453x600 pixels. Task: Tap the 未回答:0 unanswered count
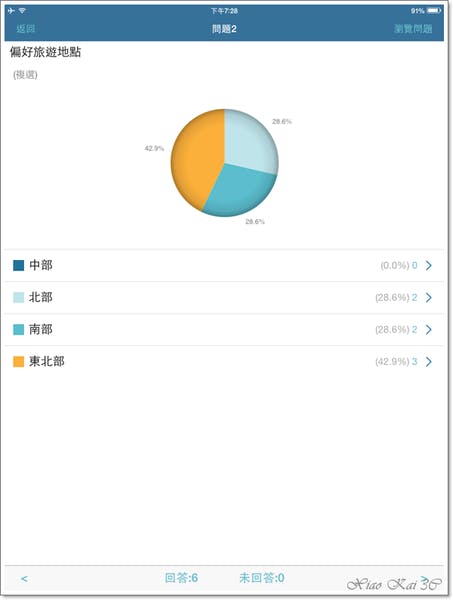[262, 578]
